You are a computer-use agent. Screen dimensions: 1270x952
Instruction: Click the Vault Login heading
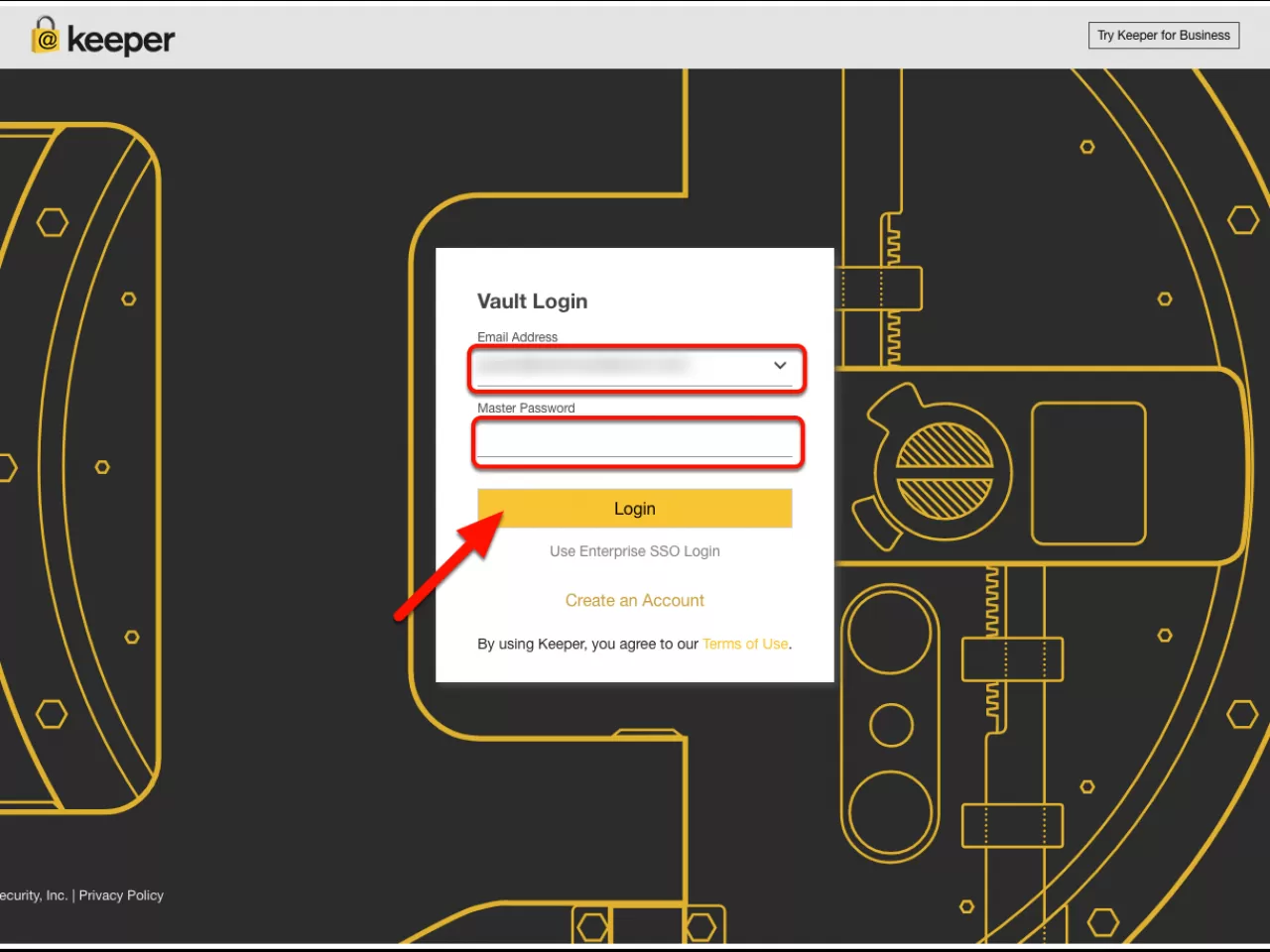(x=532, y=301)
